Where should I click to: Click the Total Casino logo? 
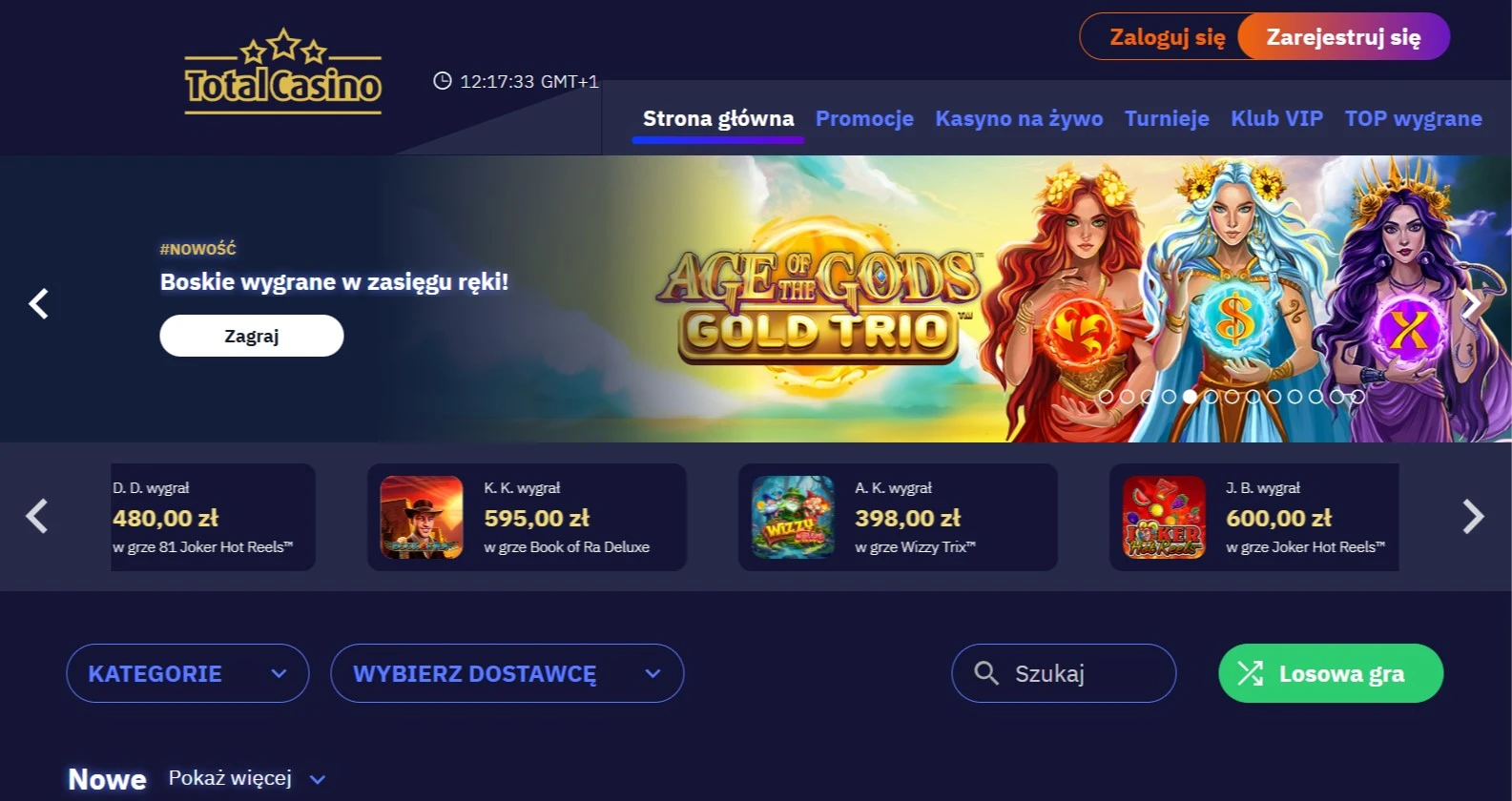(x=283, y=72)
